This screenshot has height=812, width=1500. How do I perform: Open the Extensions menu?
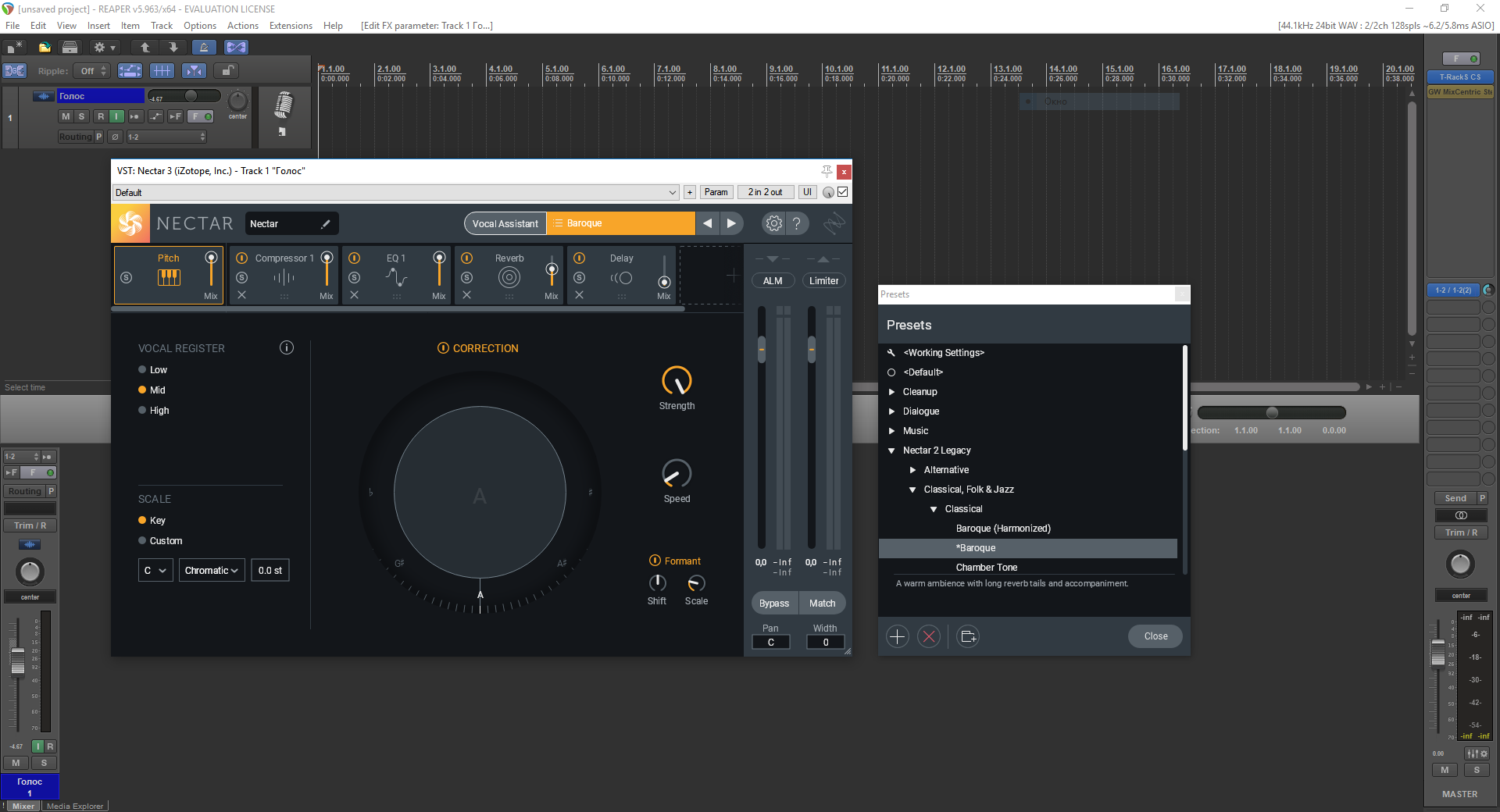click(291, 26)
